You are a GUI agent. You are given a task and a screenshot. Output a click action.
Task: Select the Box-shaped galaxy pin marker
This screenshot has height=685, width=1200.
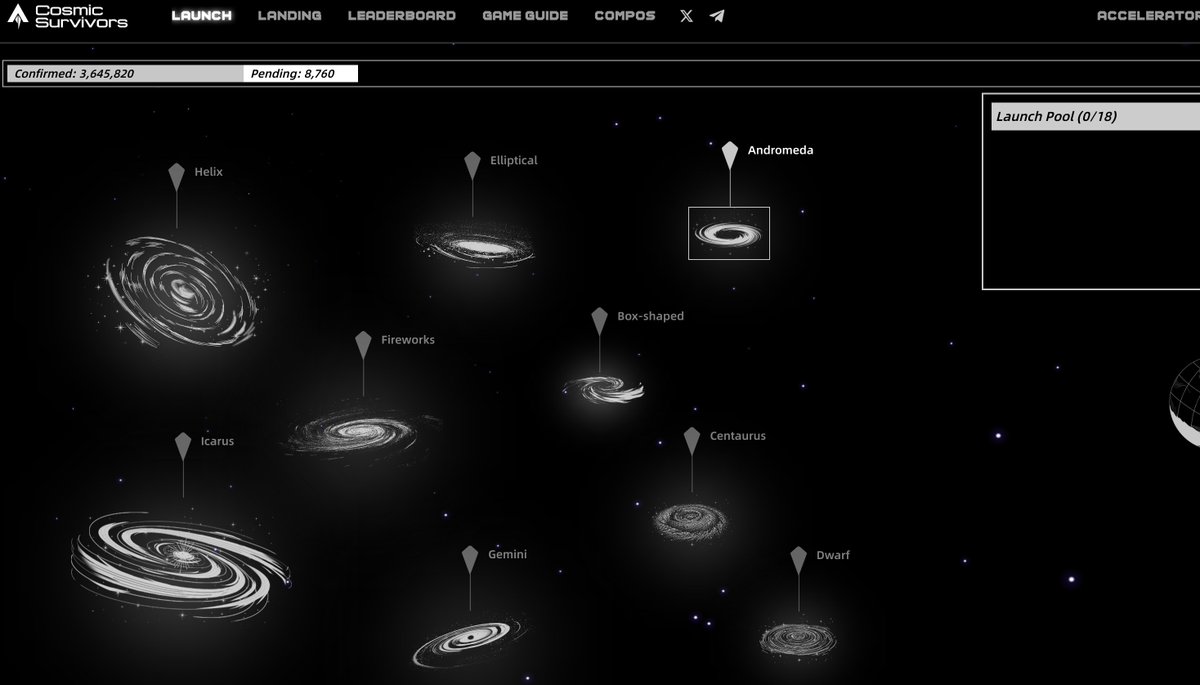[599, 321]
